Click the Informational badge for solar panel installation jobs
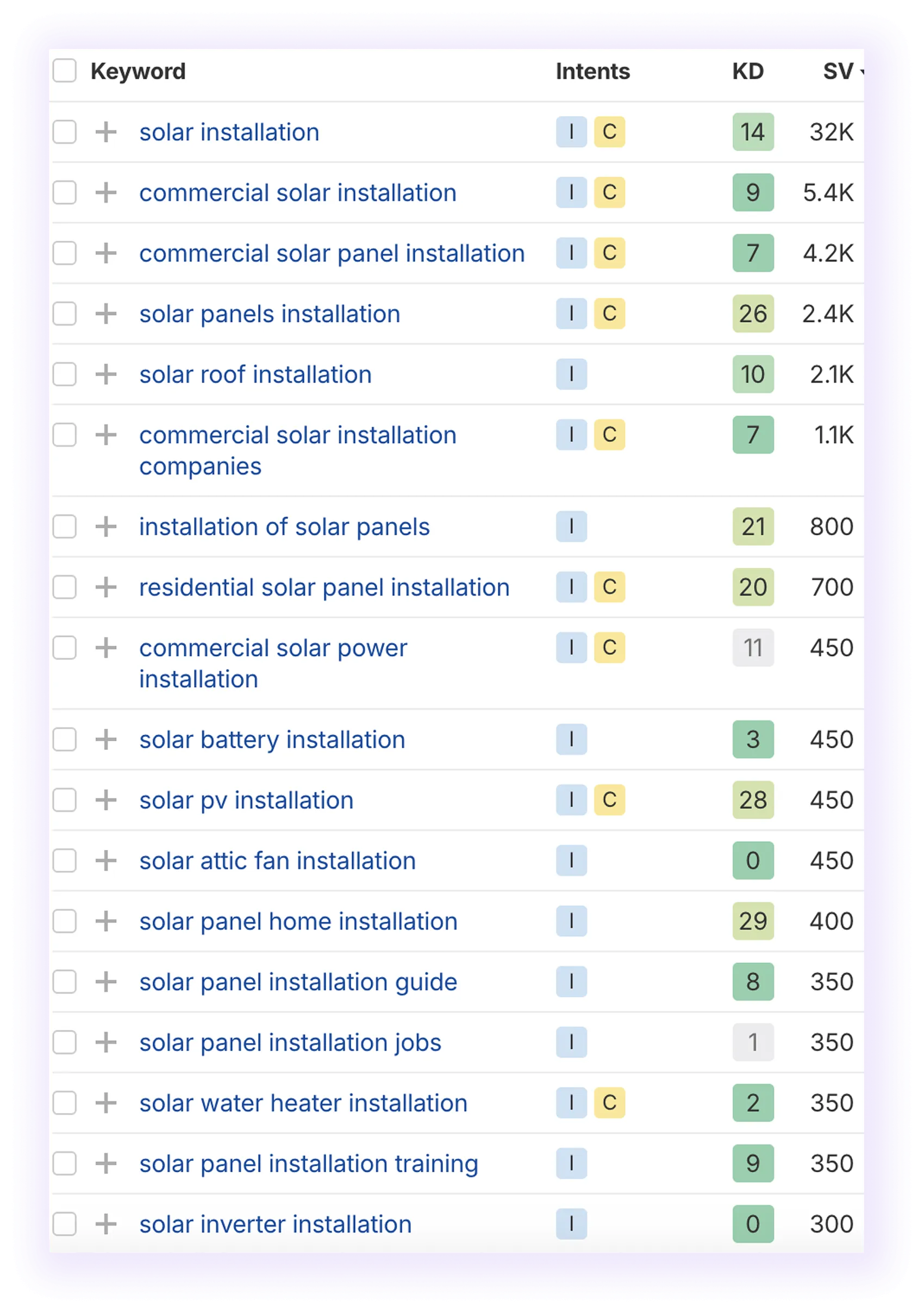The width and height of the screenshot is (924, 1313). tap(572, 1042)
